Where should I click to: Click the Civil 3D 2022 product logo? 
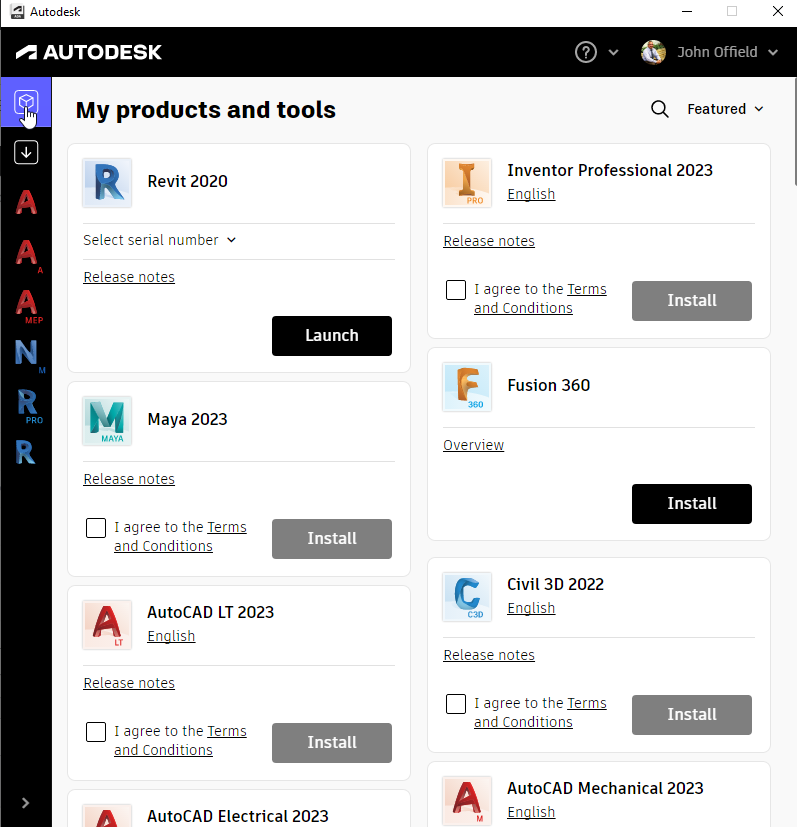[467, 597]
